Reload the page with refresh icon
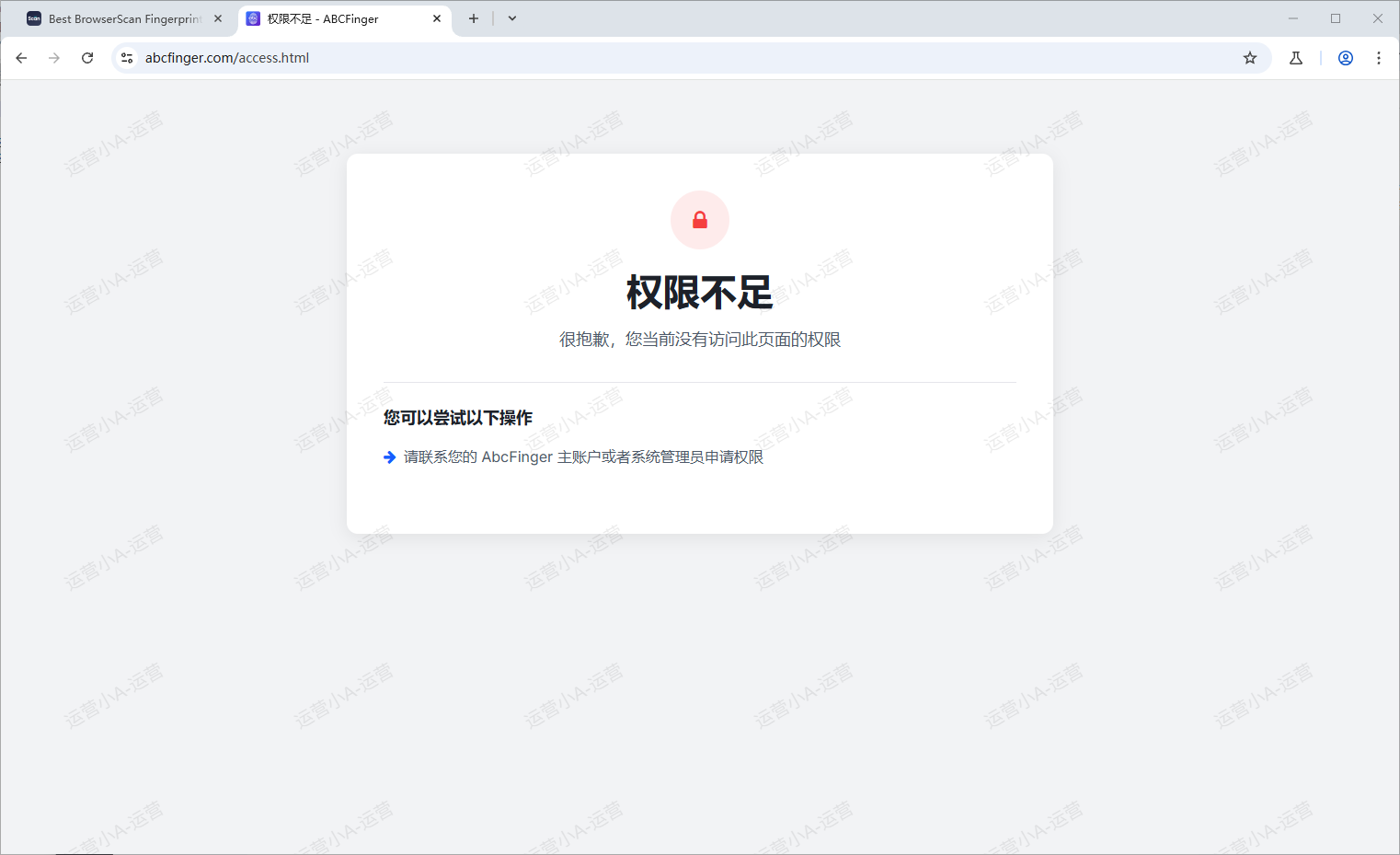 pyautogui.click(x=86, y=57)
